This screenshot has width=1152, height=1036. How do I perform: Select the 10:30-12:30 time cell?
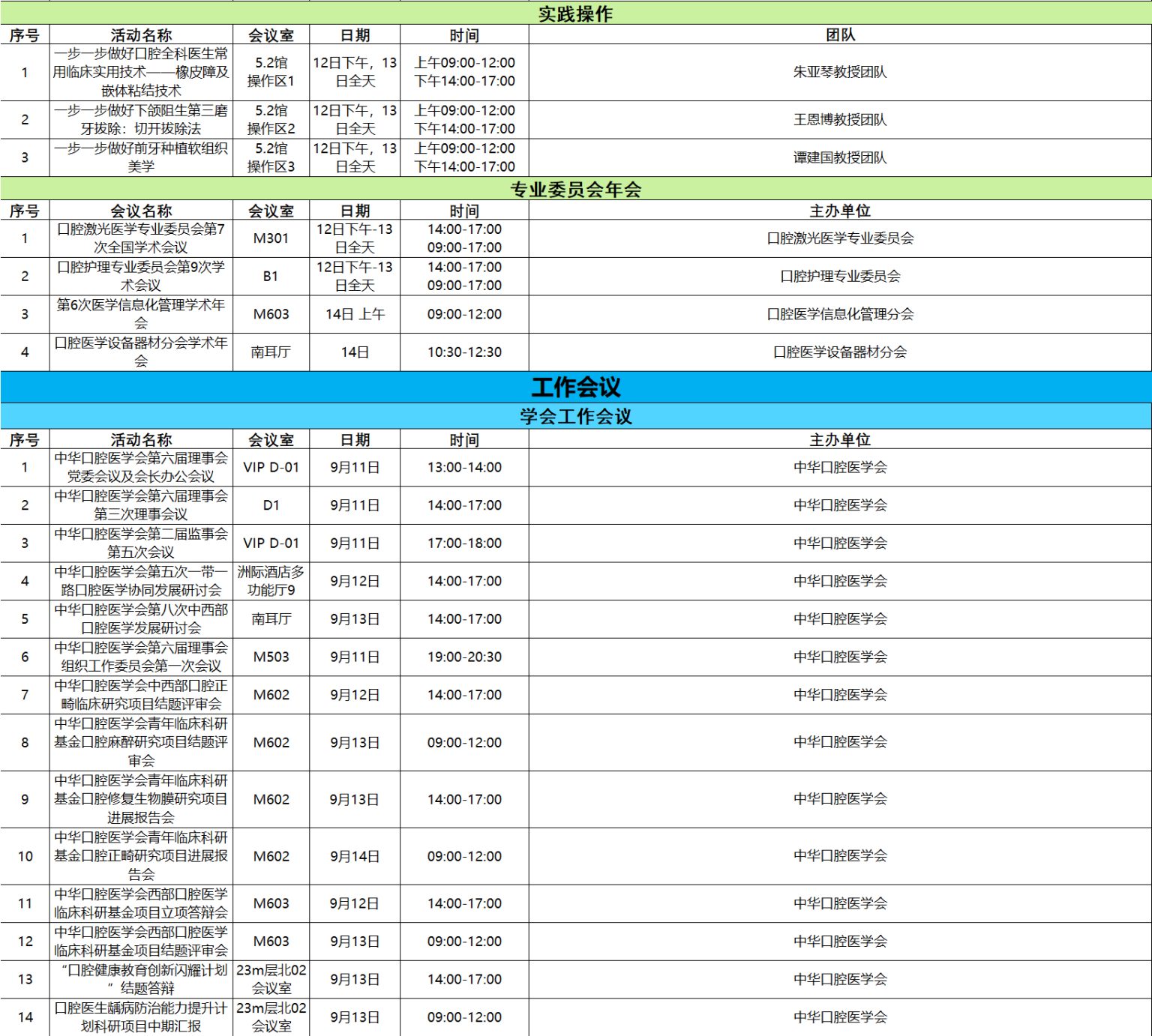[464, 352]
